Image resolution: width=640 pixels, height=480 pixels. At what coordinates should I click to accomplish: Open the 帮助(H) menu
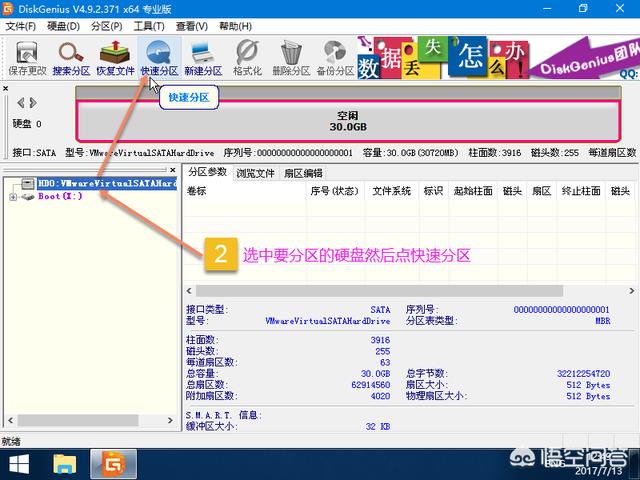(x=235, y=27)
